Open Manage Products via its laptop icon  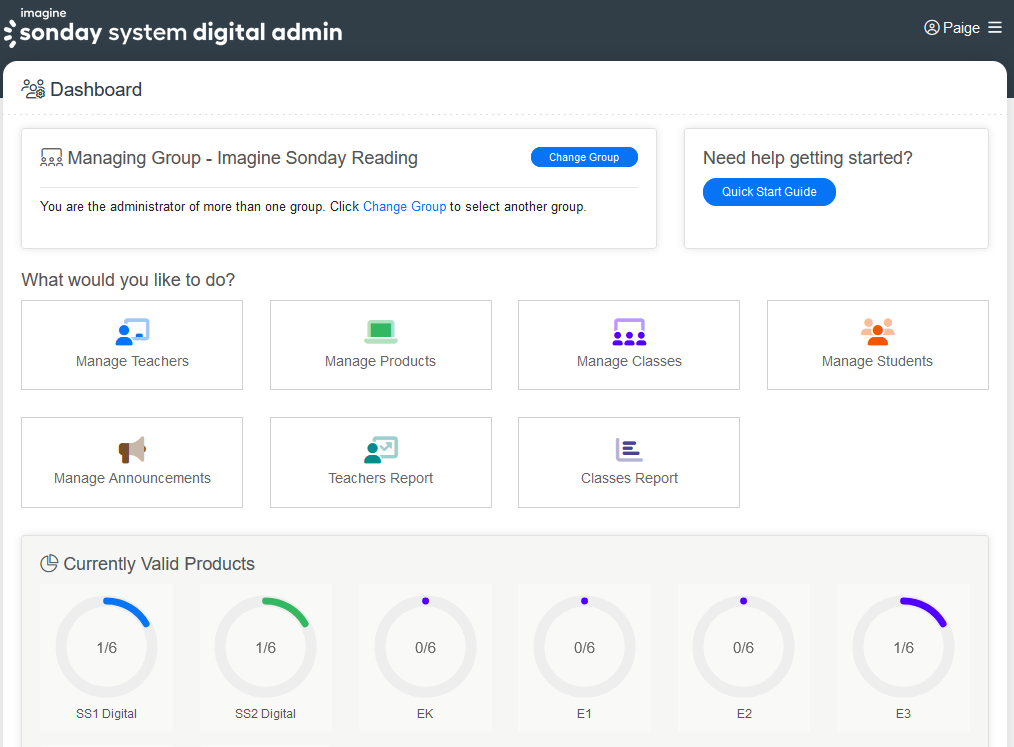(x=380, y=332)
